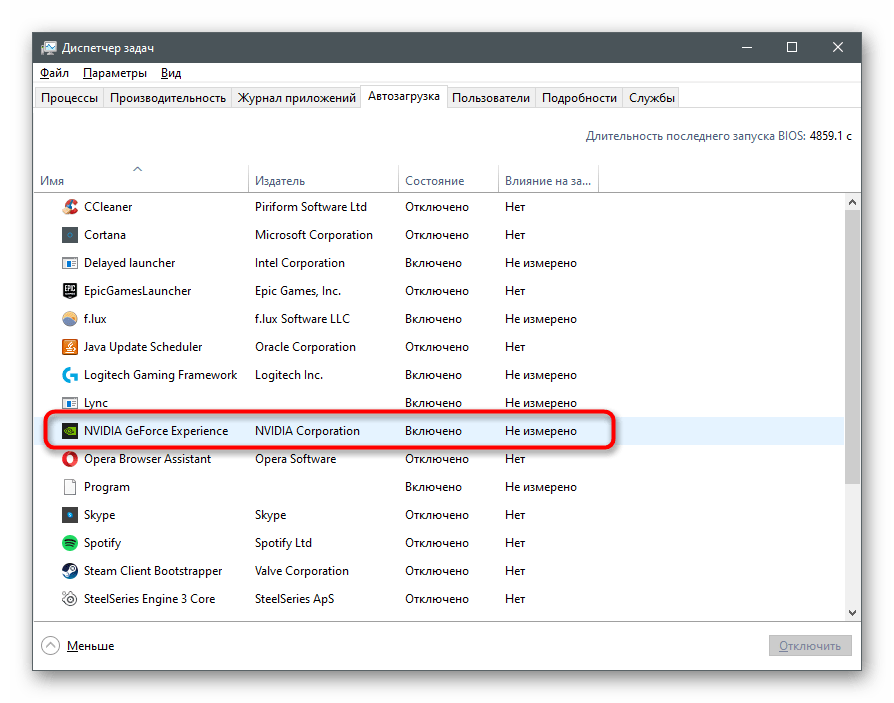Click the Cortana app icon
The image size is (894, 703).
(70, 235)
